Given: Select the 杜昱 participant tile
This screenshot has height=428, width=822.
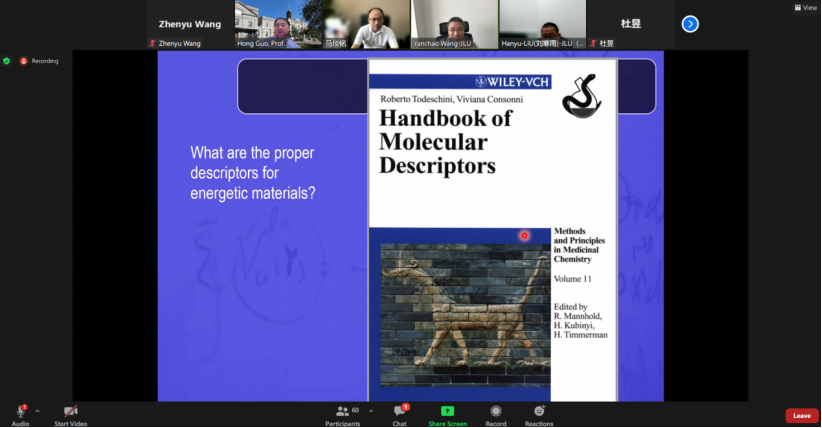Looking at the screenshot, I should pyautogui.click(x=630, y=24).
